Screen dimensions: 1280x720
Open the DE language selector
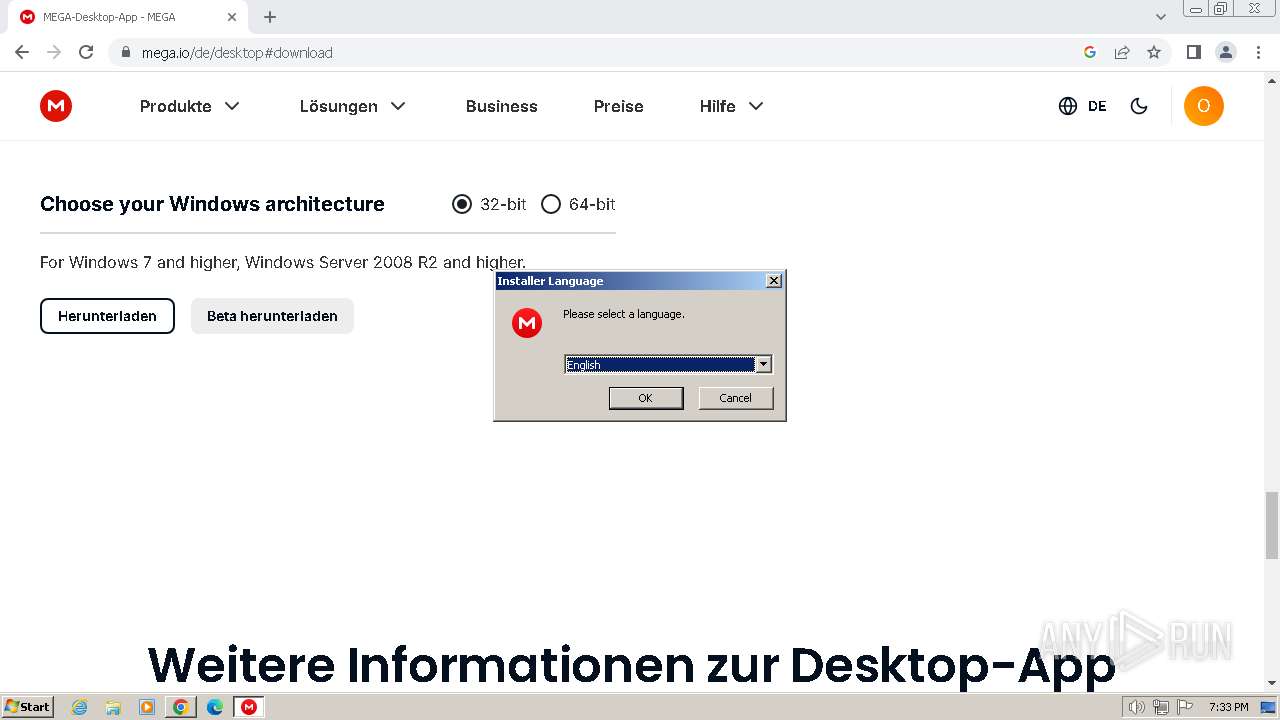pyautogui.click(x=1082, y=106)
